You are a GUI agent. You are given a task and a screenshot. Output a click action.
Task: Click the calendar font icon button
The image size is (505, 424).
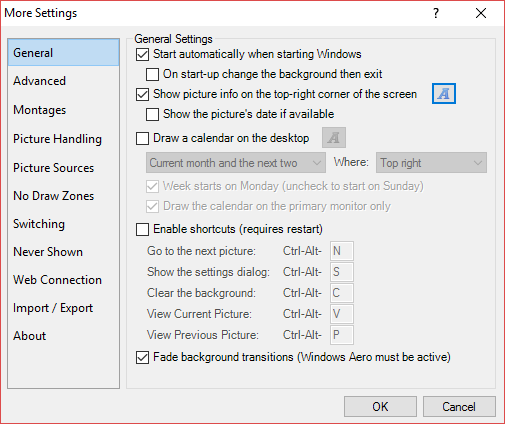pyautogui.click(x=334, y=137)
